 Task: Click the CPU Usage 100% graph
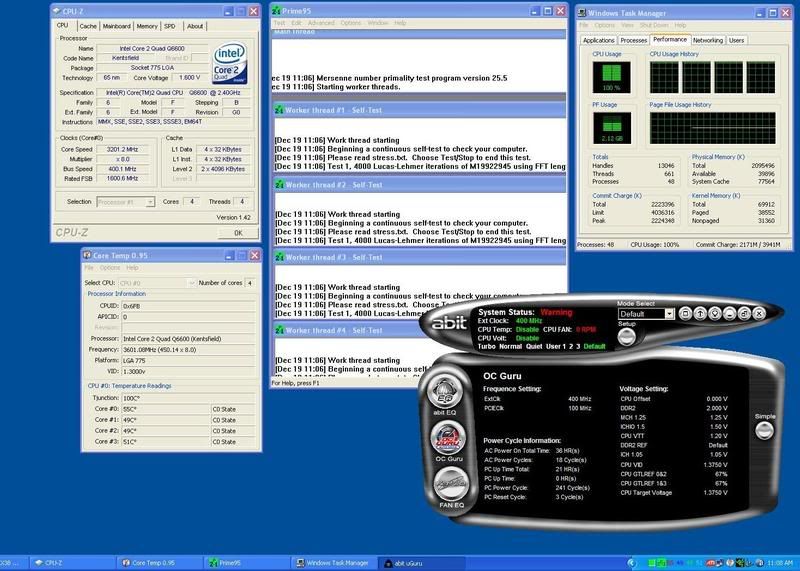tap(611, 77)
